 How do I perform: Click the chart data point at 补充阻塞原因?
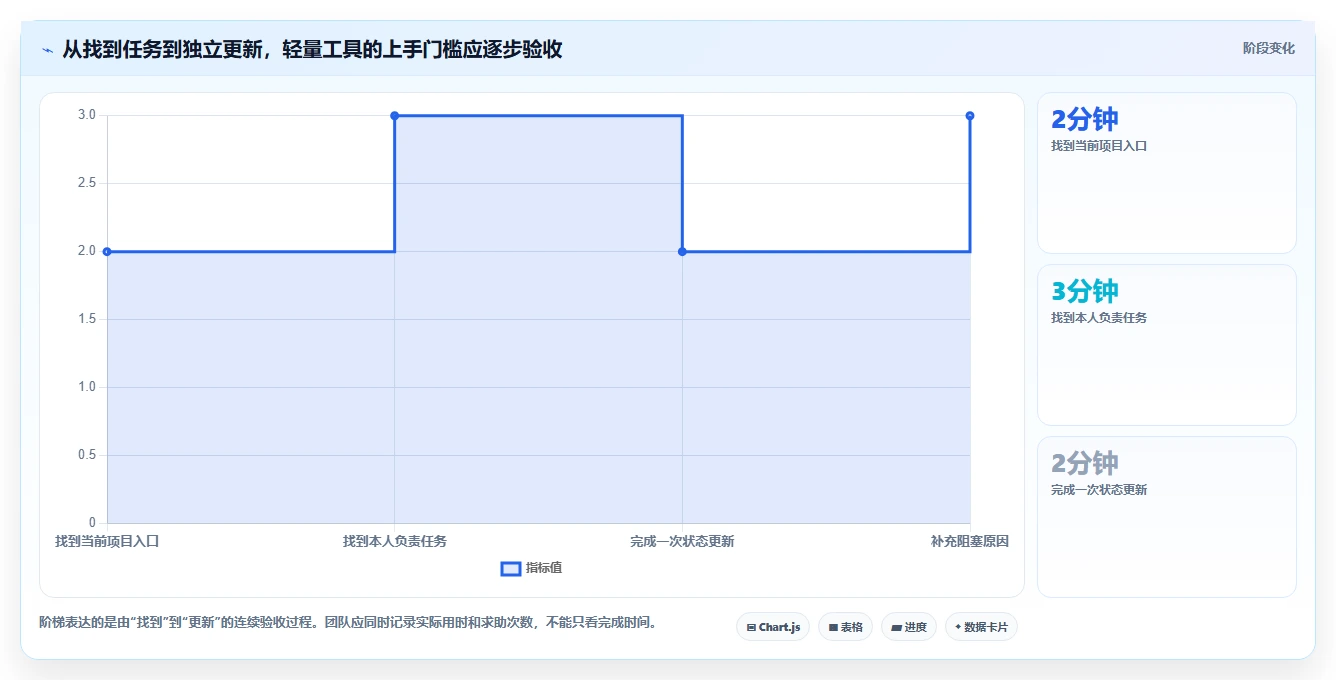[x=970, y=116]
